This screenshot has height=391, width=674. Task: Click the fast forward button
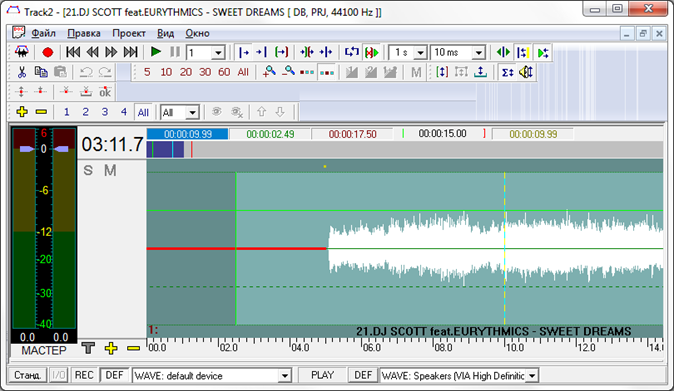(x=111, y=52)
